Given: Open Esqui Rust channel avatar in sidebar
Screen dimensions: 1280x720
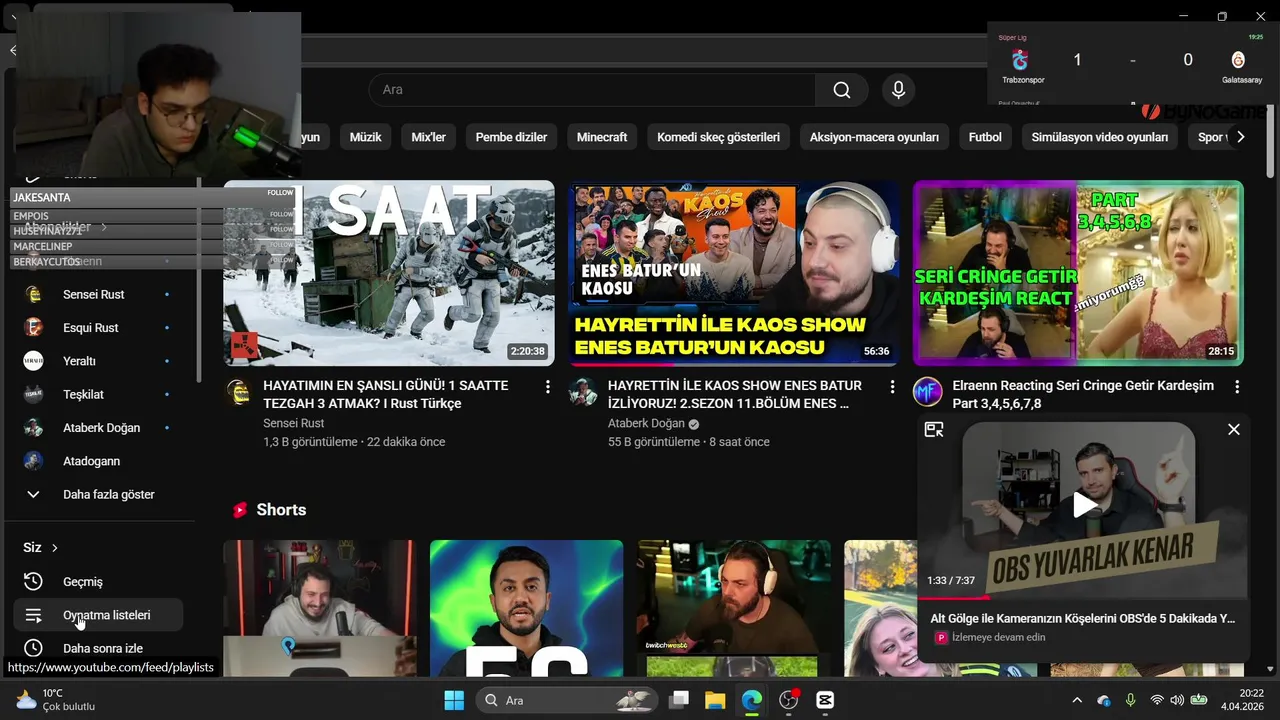Looking at the screenshot, I should coord(33,327).
